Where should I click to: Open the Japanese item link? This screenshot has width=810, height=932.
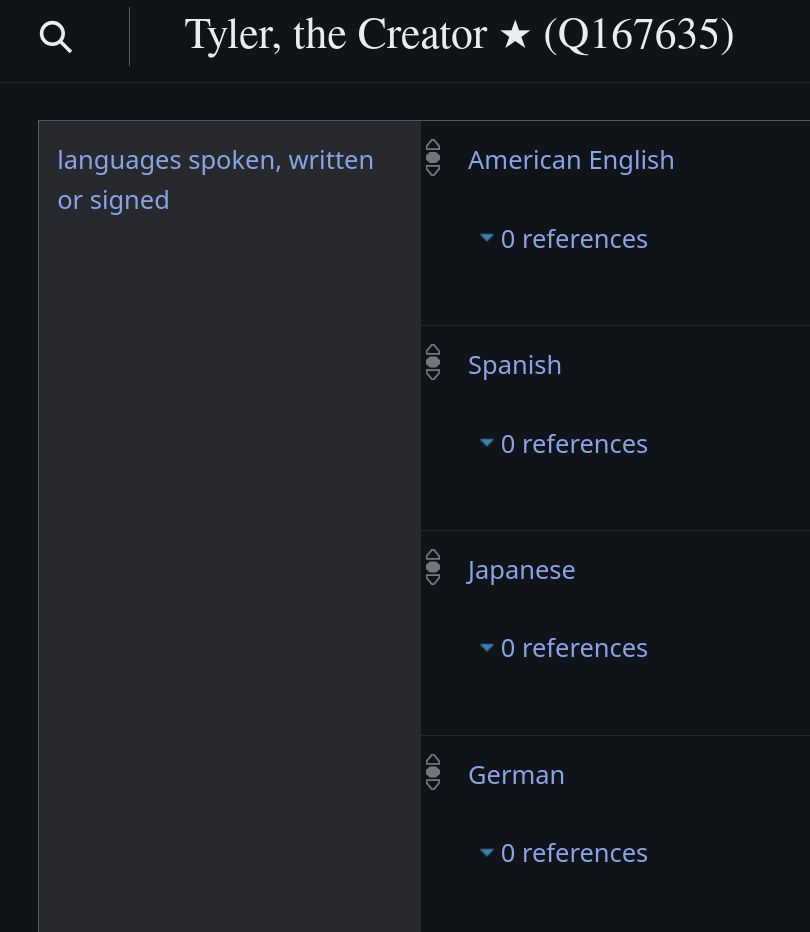point(521,570)
